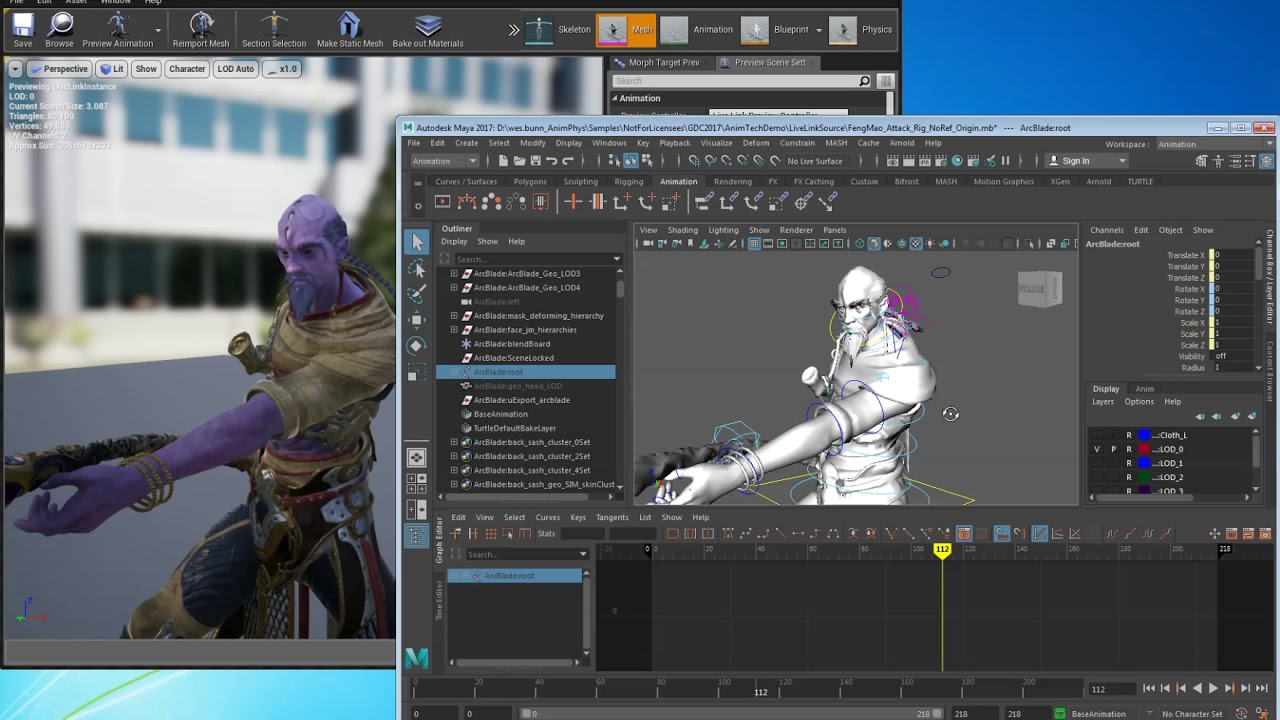Switch to the Rigging shelf tab
1280x720 pixels.
[x=629, y=181]
